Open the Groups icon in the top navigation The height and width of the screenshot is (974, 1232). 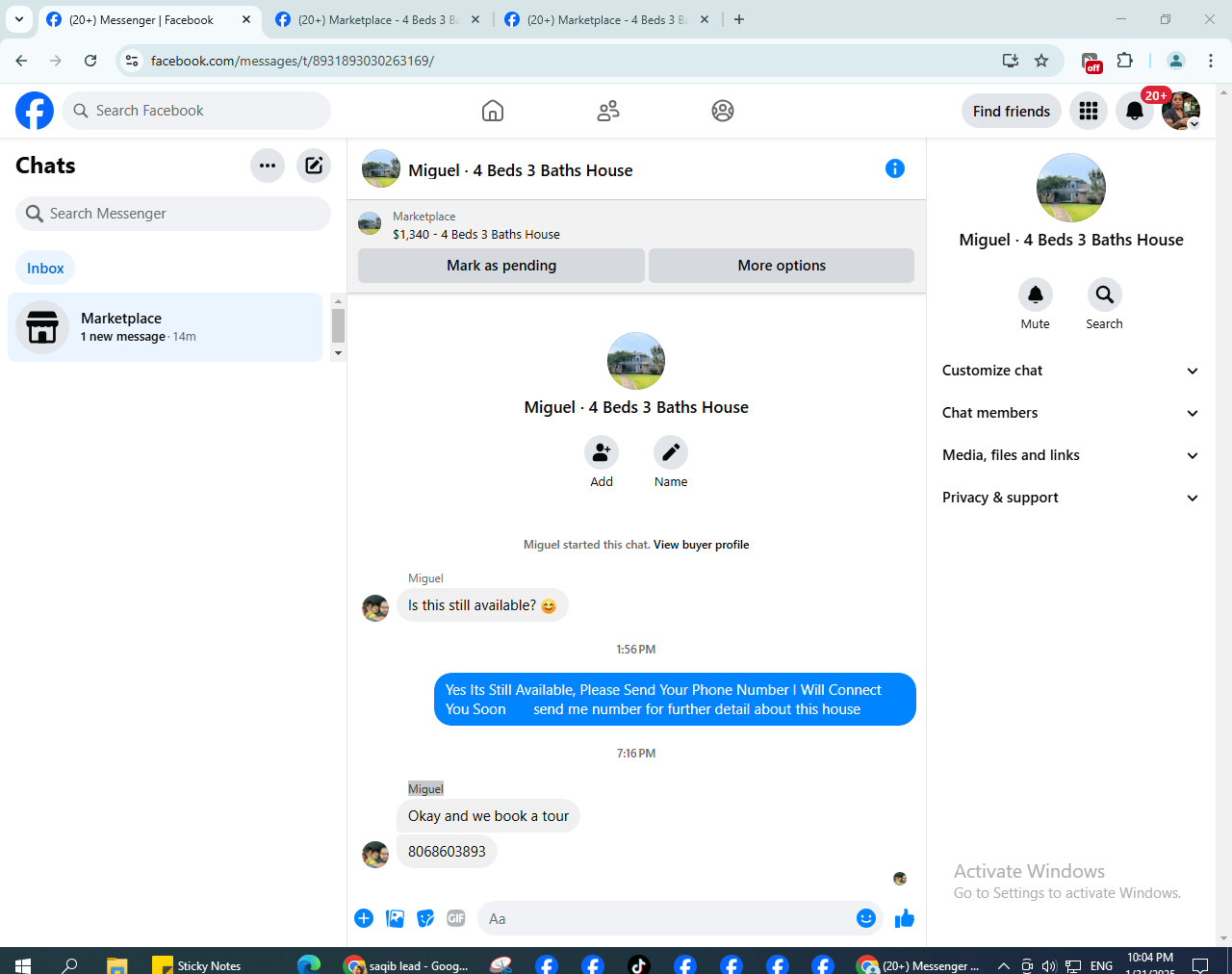(x=723, y=111)
